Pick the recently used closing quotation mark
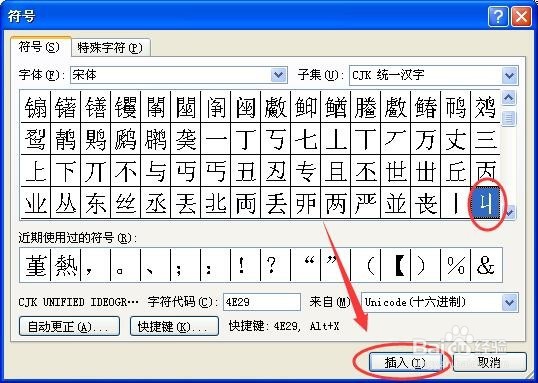This screenshot has width=538, height=383. (x=336, y=265)
